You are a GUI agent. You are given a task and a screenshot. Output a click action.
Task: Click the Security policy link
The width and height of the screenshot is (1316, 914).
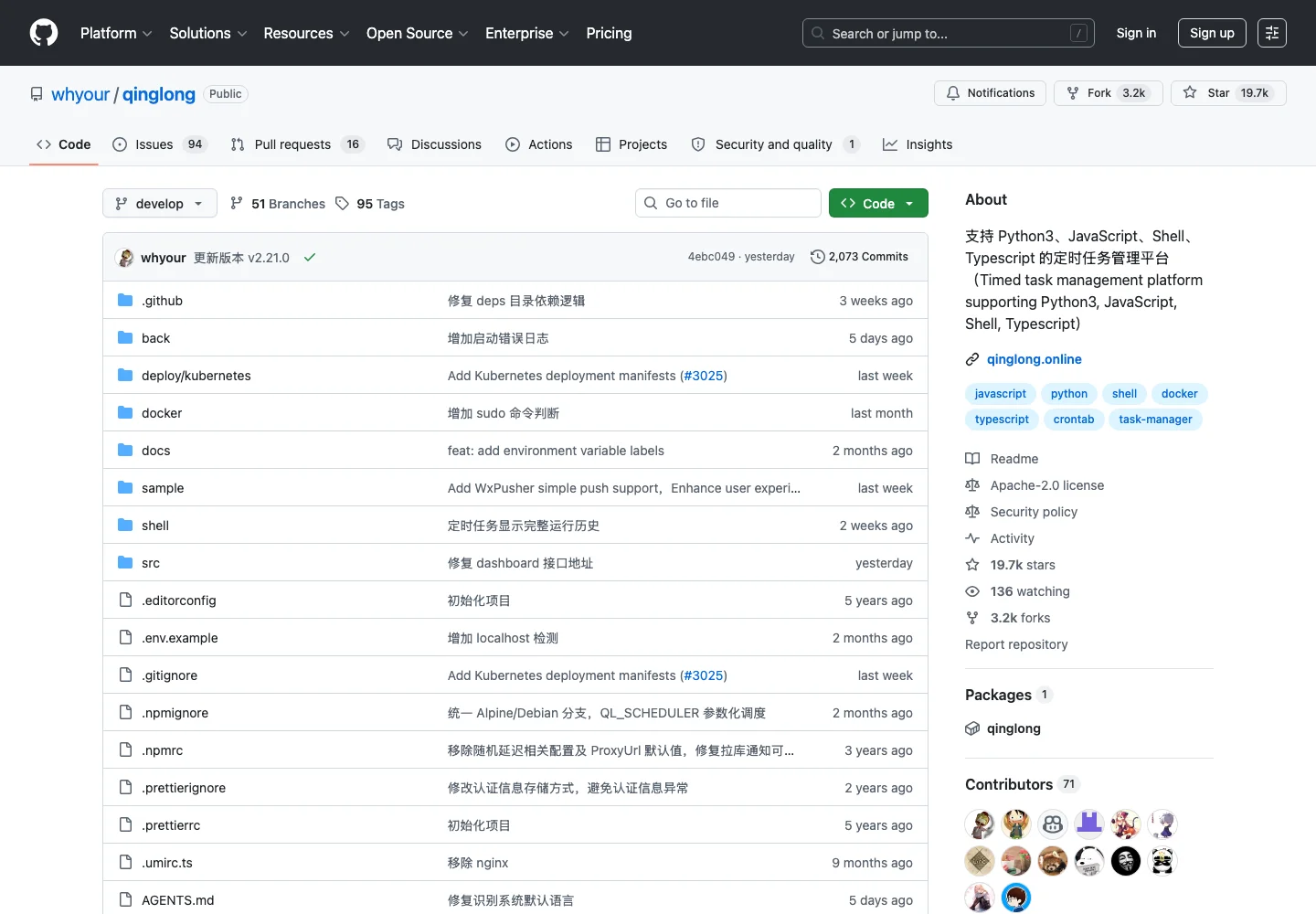(x=1034, y=512)
